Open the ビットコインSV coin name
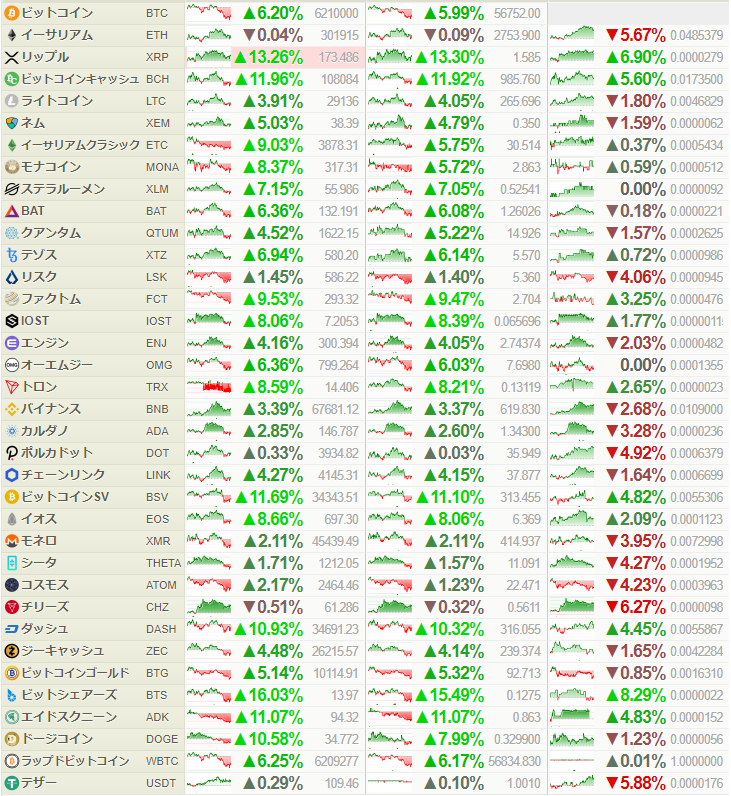 65,497
